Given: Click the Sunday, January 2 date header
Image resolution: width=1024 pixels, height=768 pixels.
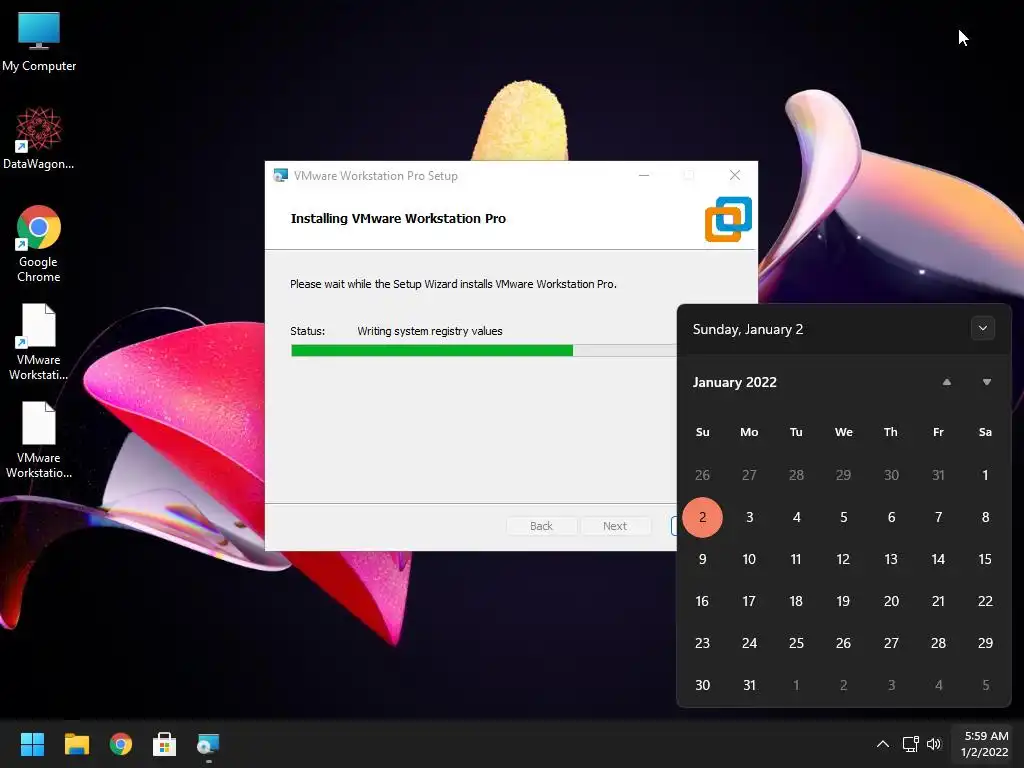Looking at the screenshot, I should click(748, 329).
